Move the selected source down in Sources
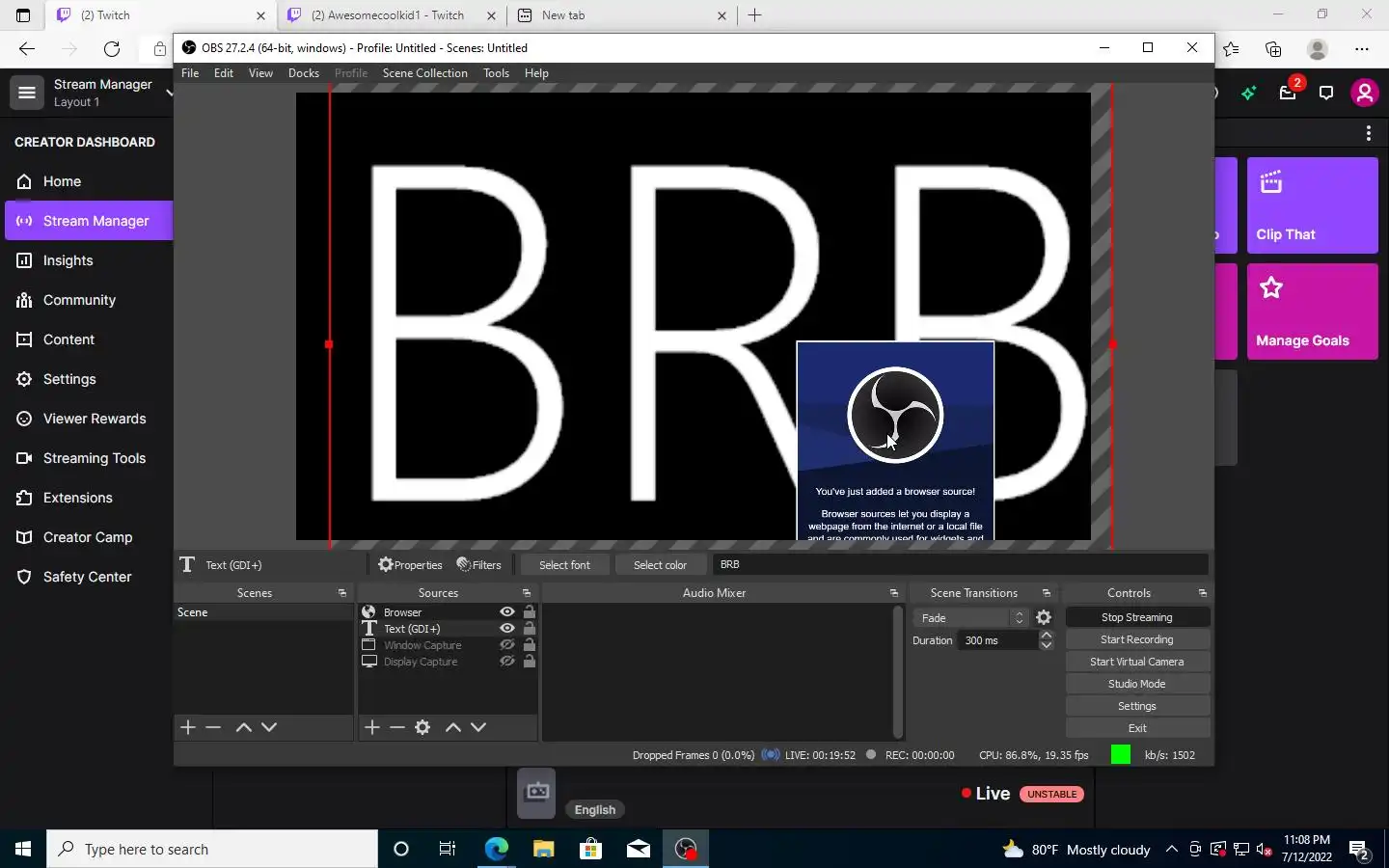Viewport: 1389px width, 868px height. point(478,727)
